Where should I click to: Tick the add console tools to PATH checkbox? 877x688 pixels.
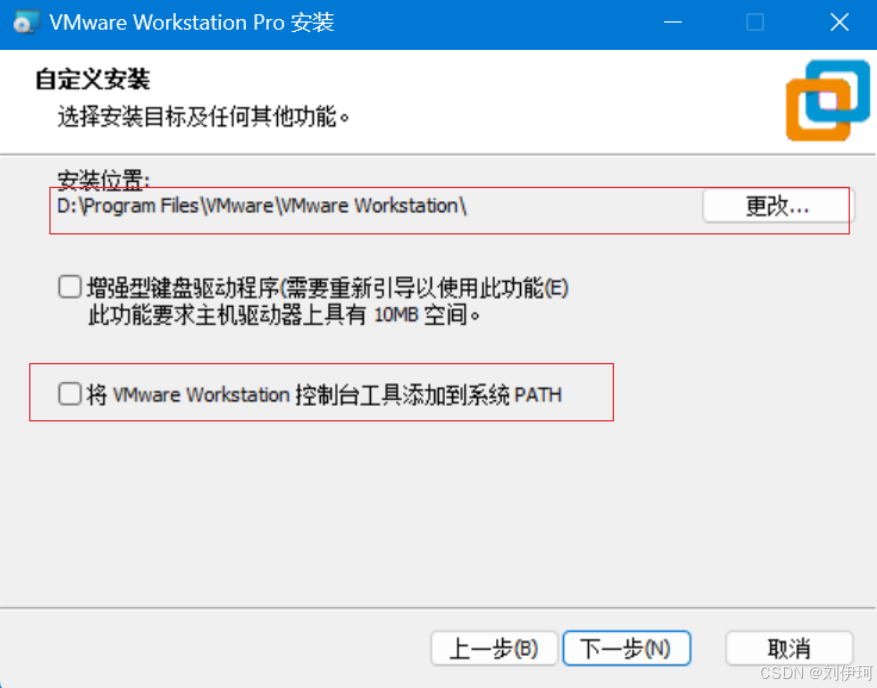tap(70, 394)
